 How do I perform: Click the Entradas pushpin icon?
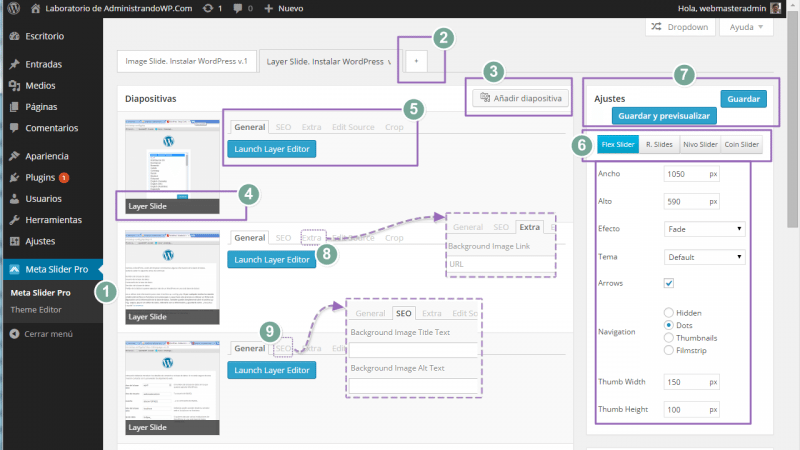[x=14, y=64]
